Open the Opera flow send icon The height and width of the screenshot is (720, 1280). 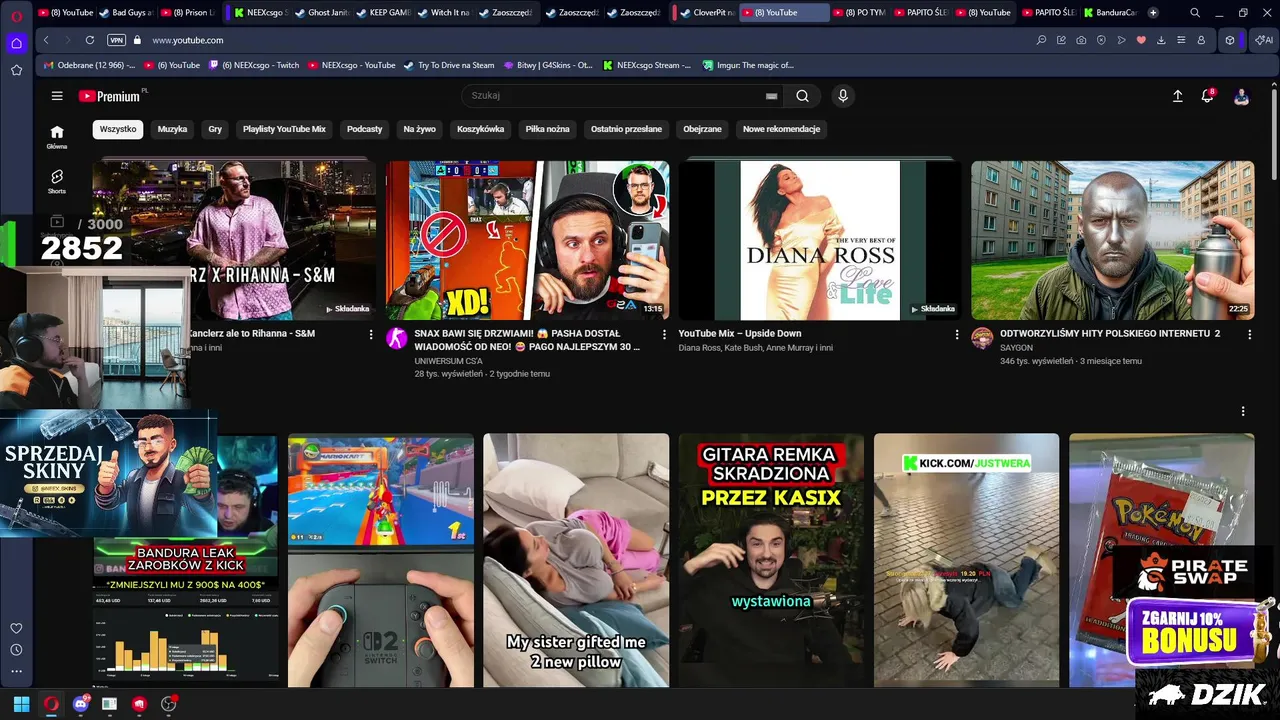click(1121, 40)
